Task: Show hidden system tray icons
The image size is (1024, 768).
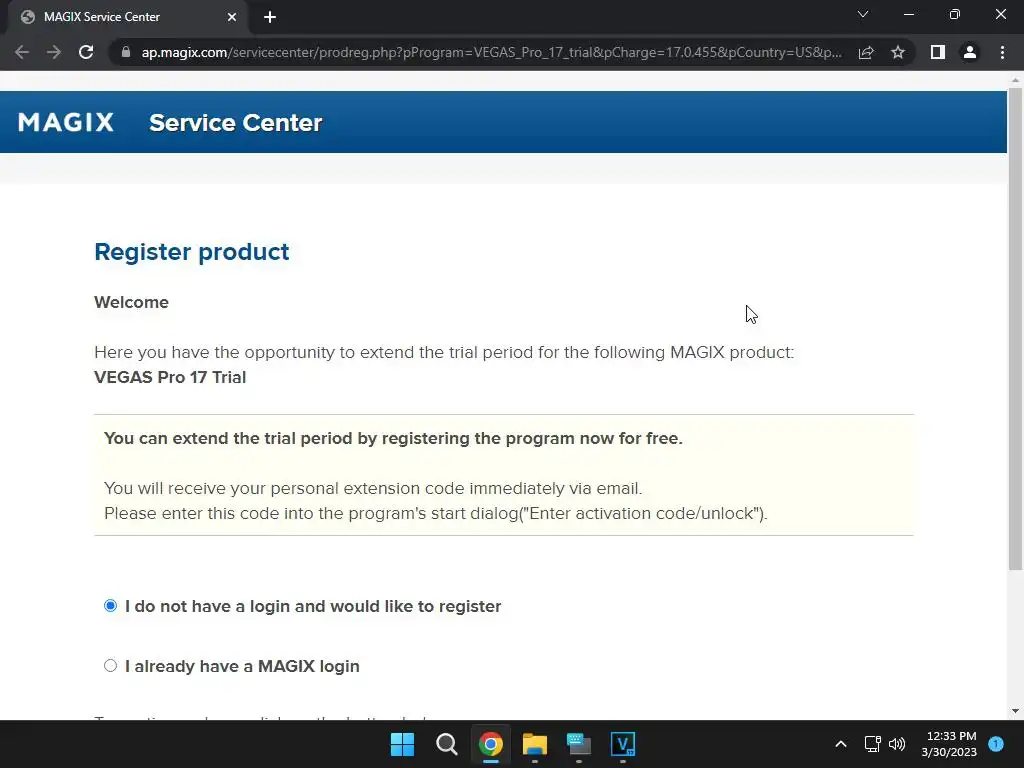Action: 841,744
